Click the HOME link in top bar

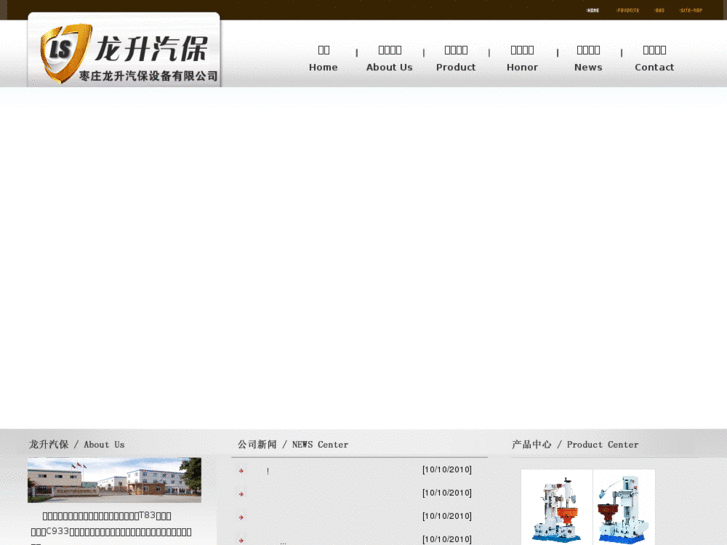(593, 10)
